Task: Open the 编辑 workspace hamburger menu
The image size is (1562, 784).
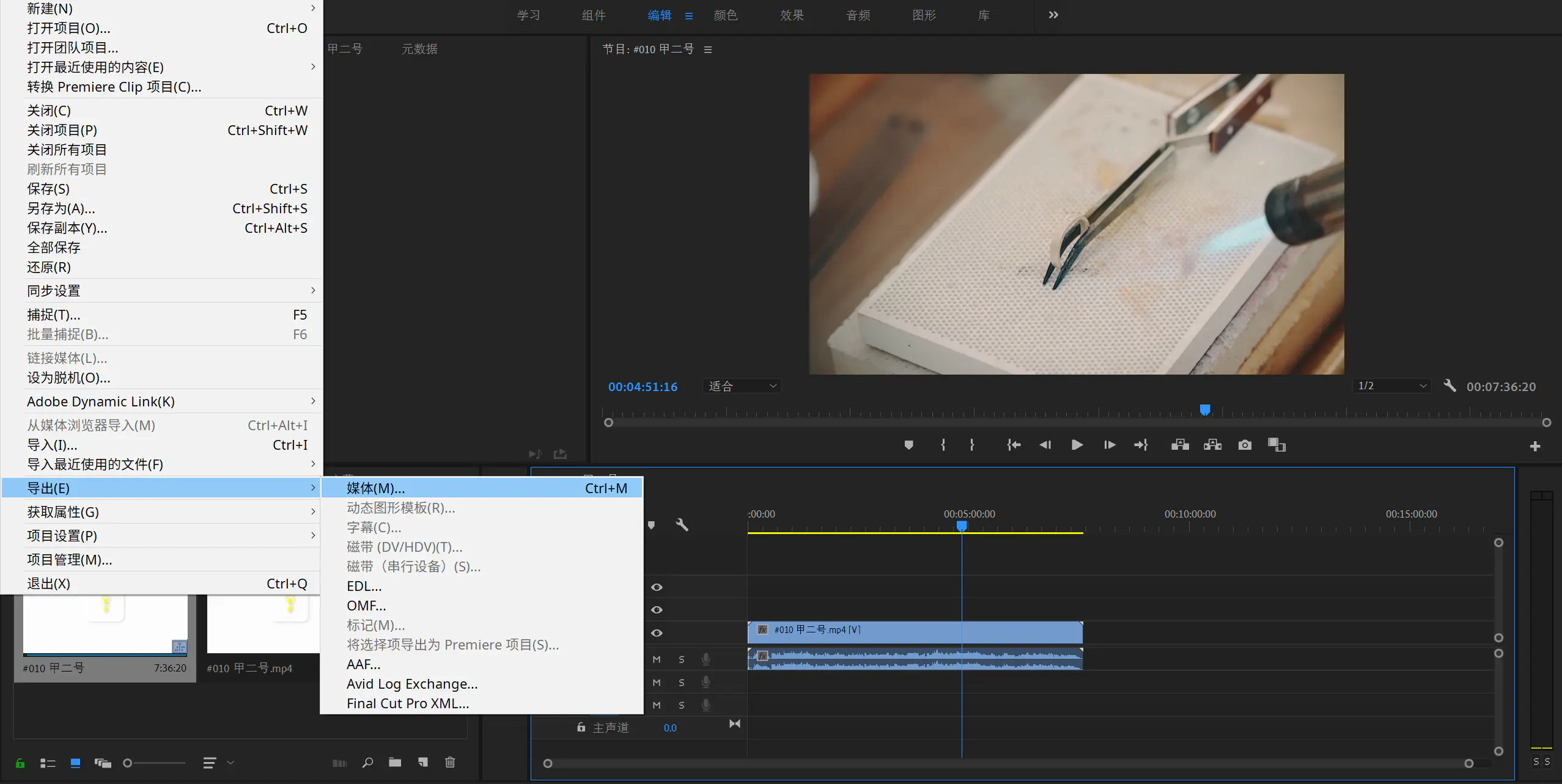Action: pyautogui.click(x=689, y=16)
